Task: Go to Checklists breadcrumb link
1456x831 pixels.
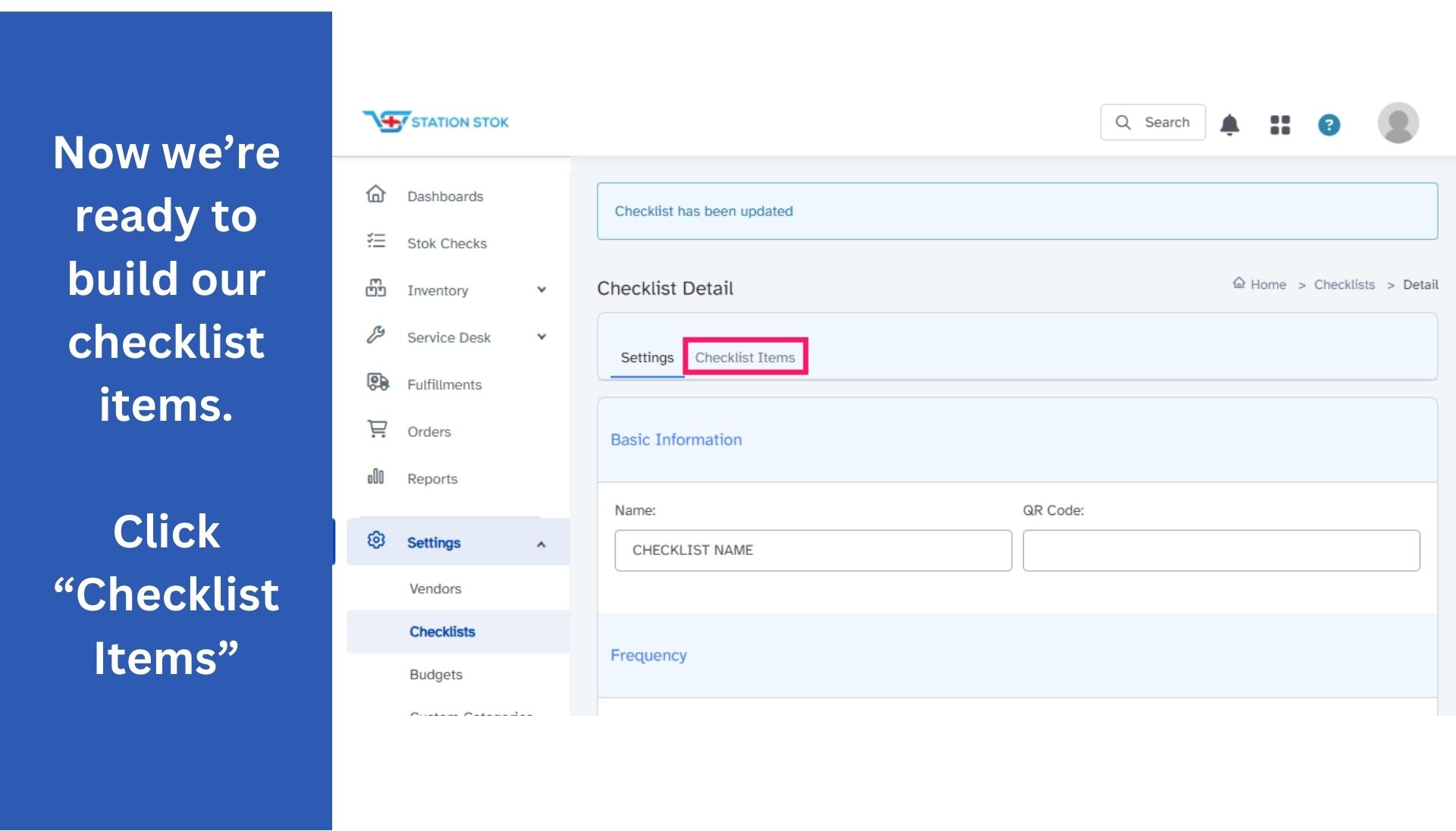Action: (1344, 284)
